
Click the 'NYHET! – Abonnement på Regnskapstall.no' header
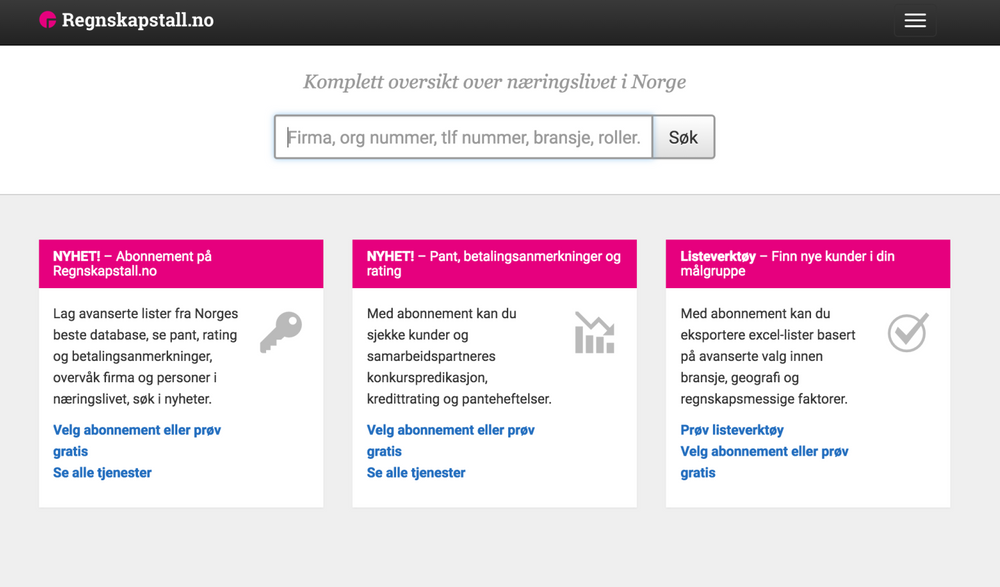pyautogui.click(x=181, y=264)
